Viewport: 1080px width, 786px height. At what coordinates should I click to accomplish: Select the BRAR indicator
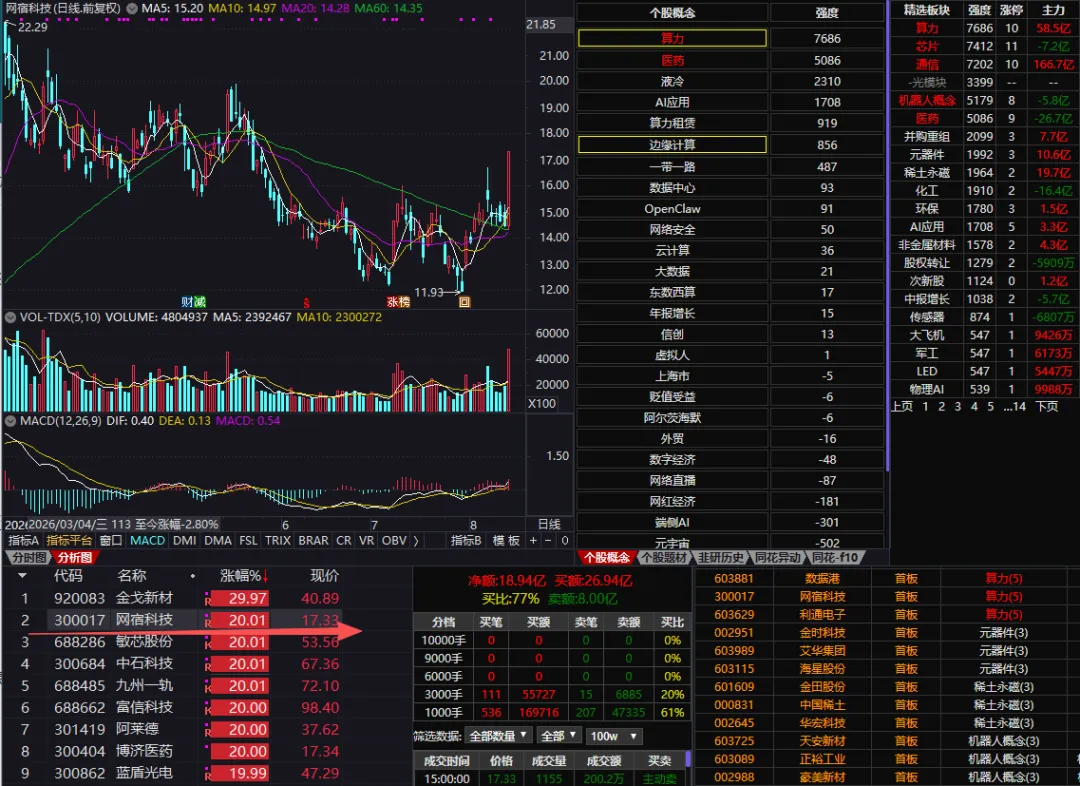(x=313, y=541)
